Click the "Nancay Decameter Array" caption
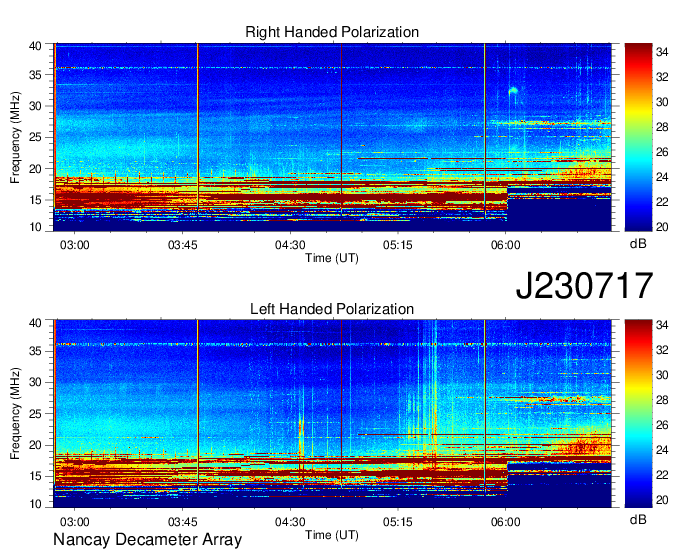Viewport: 680px width, 552px height. (x=147, y=540)
